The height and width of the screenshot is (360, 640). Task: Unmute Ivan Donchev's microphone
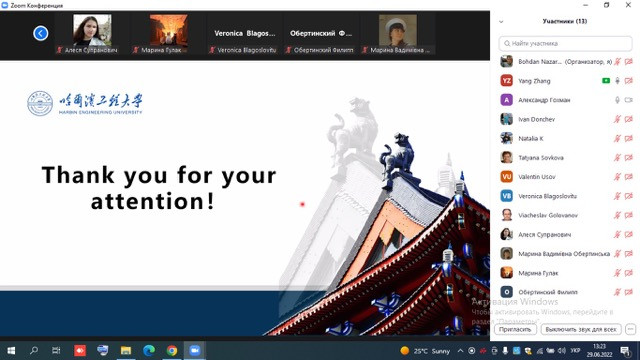pyautogui.click(x=618, y=119)
